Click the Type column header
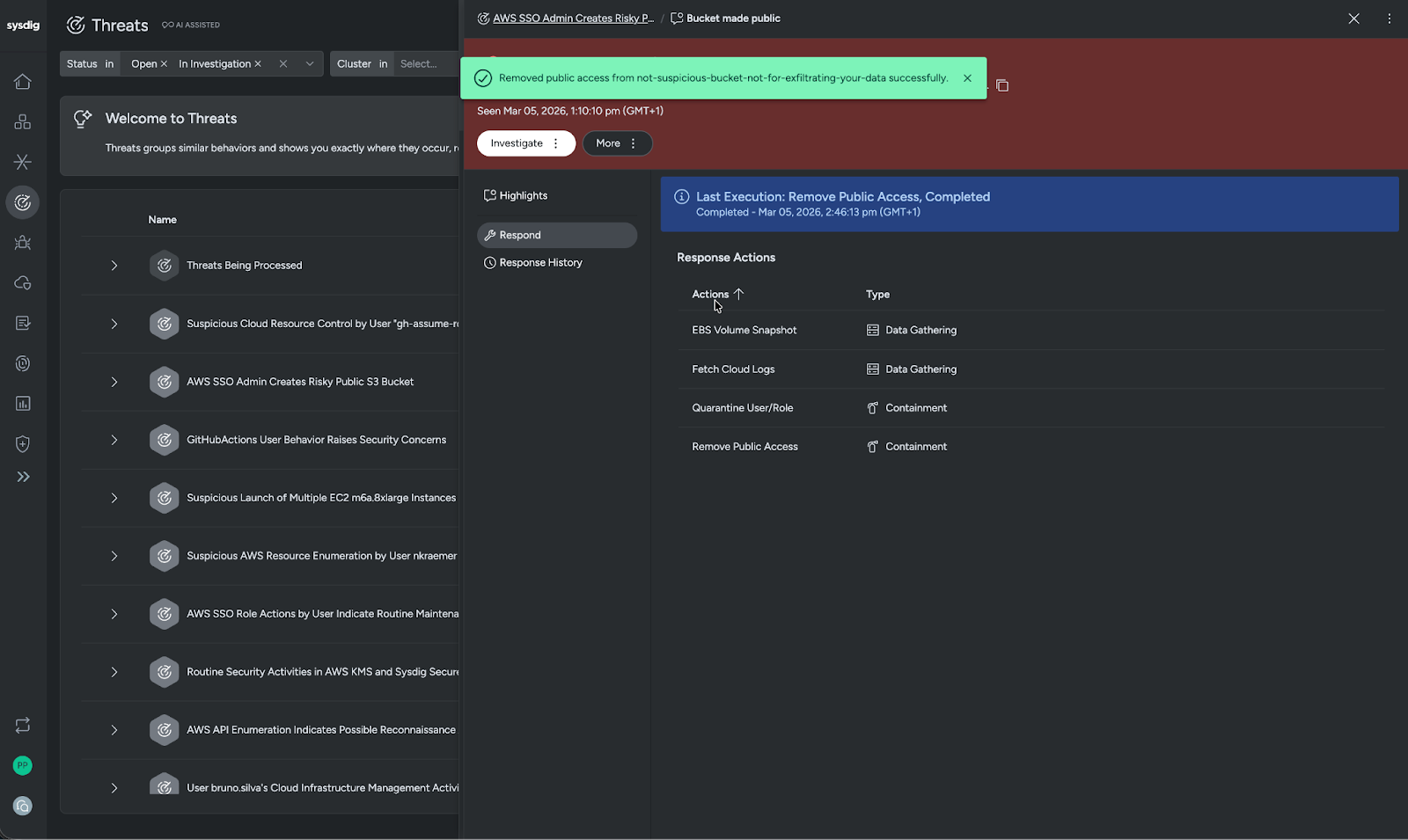The image size is (1408, 840). pyautogui.click(x=877, y=295)
